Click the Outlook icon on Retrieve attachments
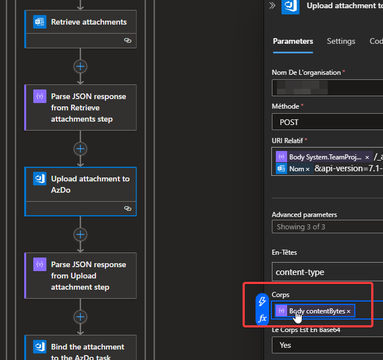Viewport: 383px width, 360px height. [x=40, y=22]
